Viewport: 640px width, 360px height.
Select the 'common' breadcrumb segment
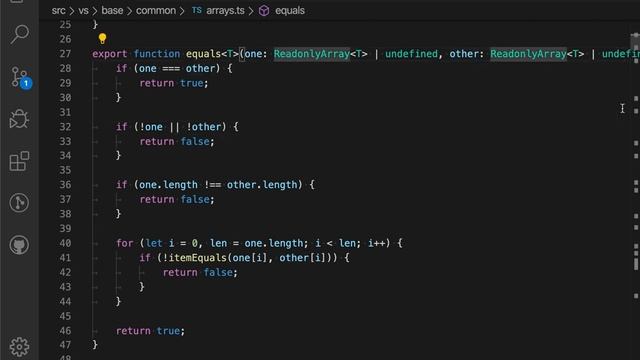coord(156,11)
